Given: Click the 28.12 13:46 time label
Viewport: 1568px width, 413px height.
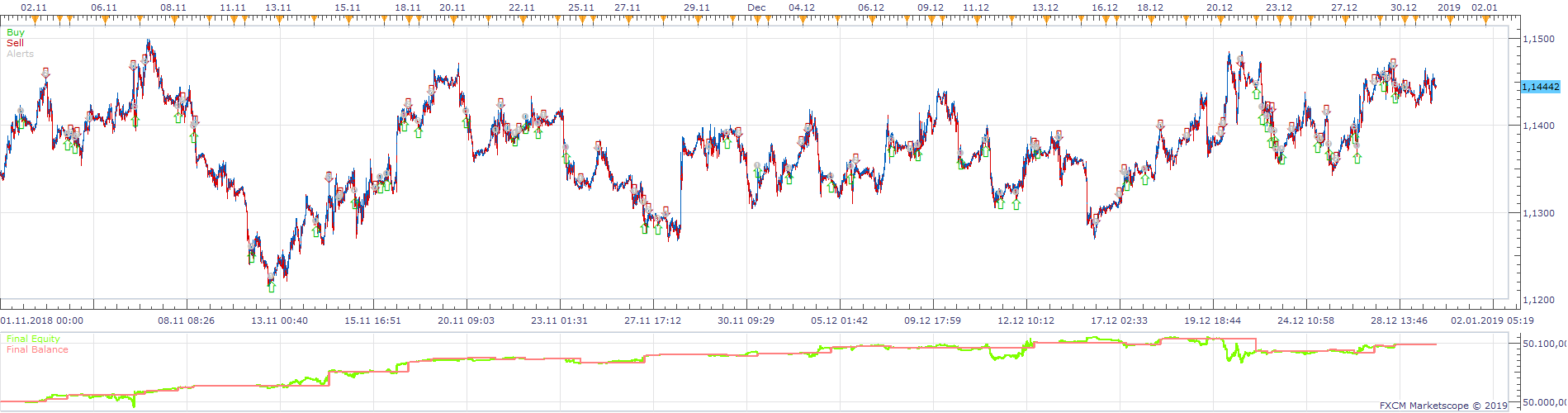Looking at the screenshot, I should (x=1400, y=320).
